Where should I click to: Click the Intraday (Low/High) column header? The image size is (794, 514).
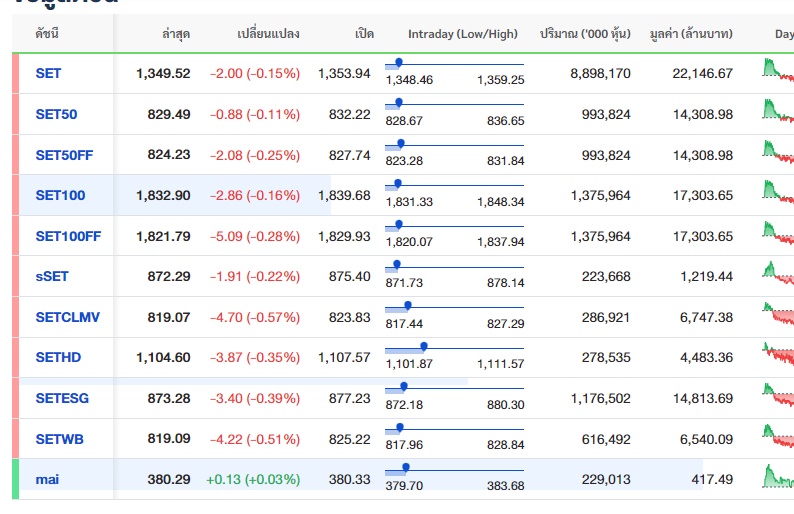click(463, 34)
